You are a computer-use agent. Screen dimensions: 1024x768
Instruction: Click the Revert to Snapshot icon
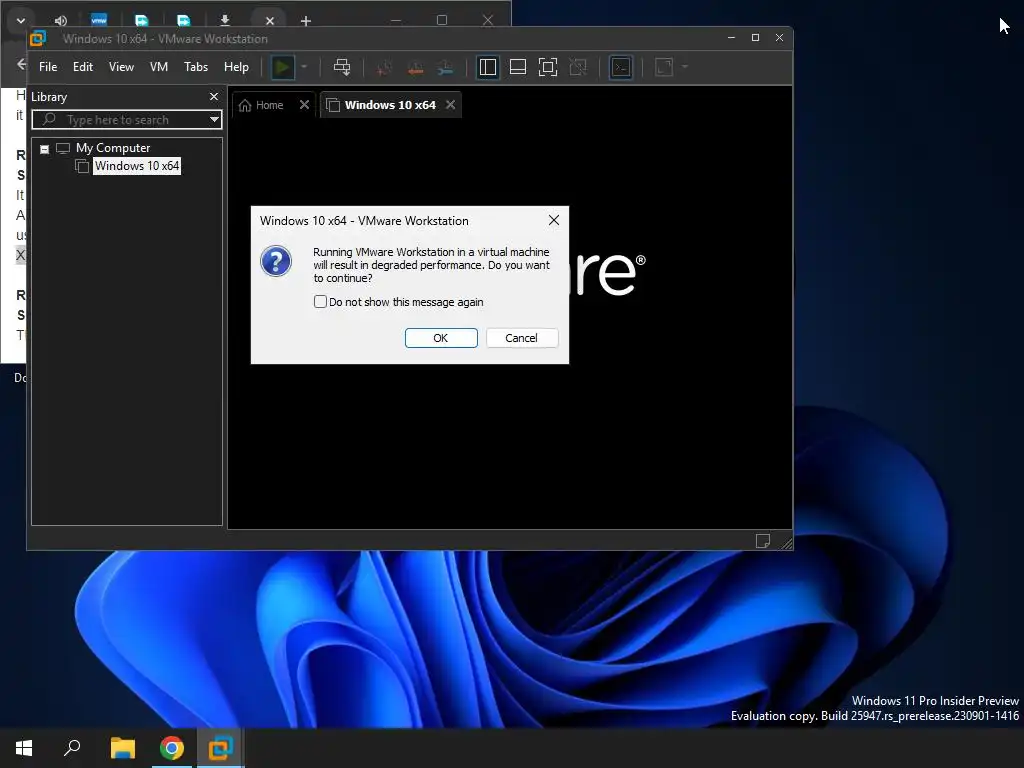415,67
